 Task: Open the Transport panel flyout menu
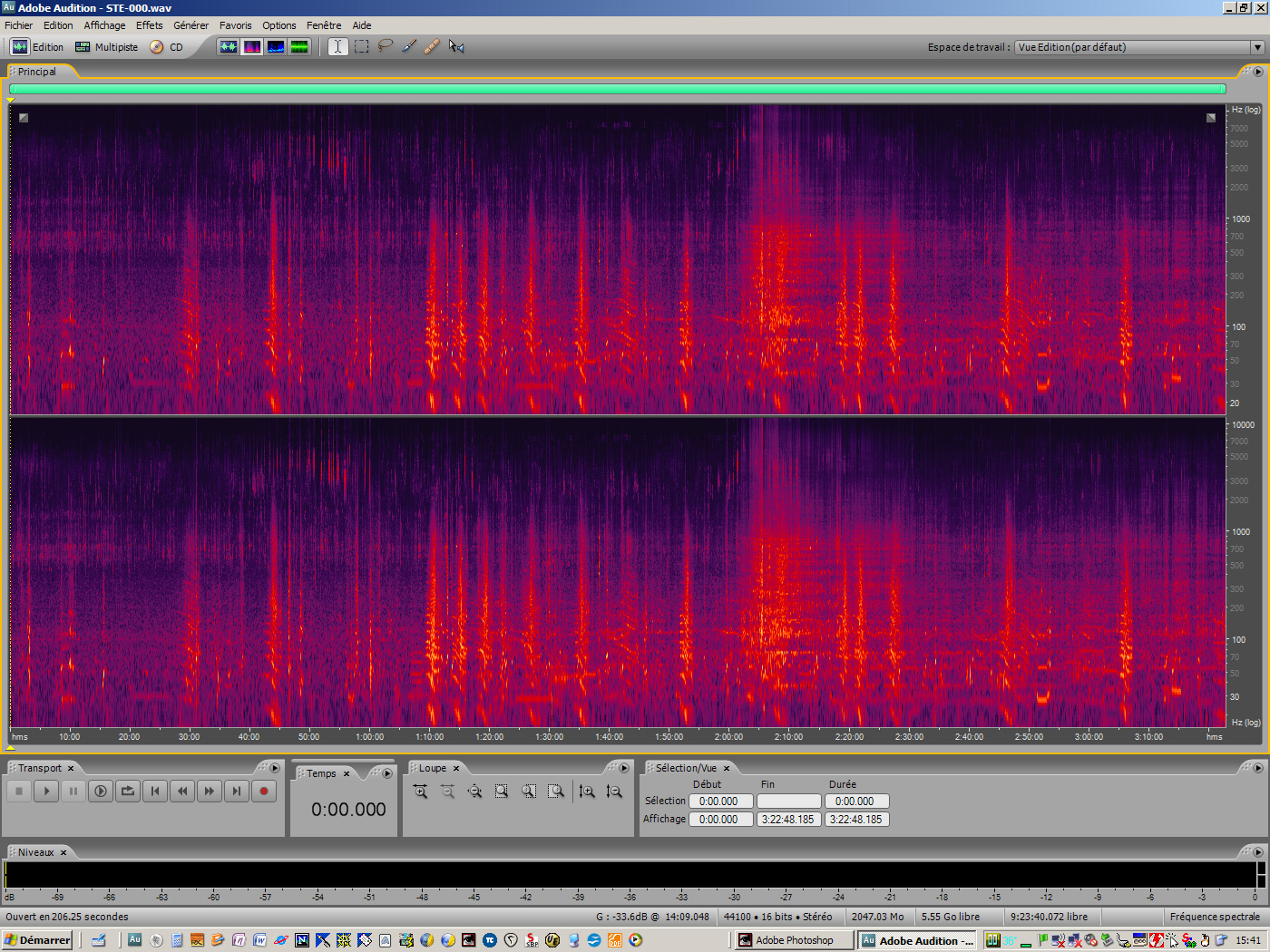point(275,767)
